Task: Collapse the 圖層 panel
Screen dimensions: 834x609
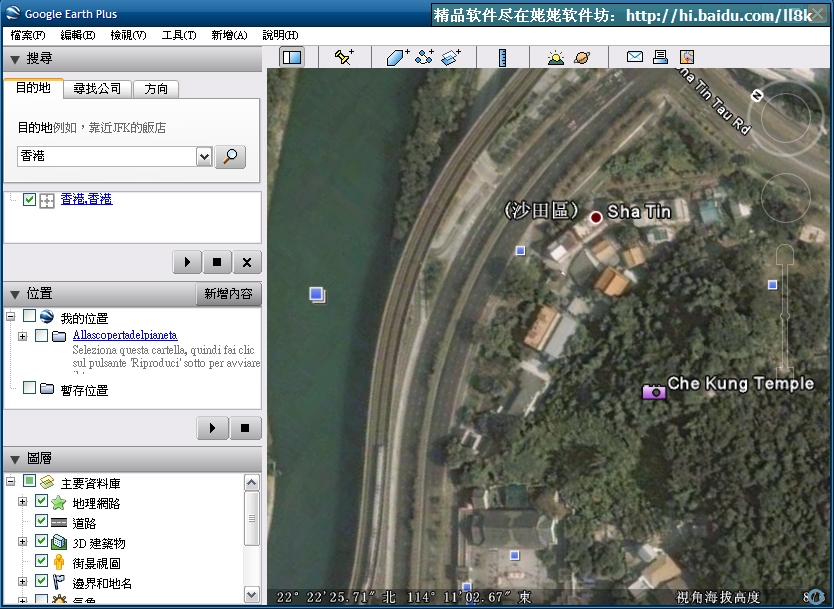Action: tap(15, 459)
